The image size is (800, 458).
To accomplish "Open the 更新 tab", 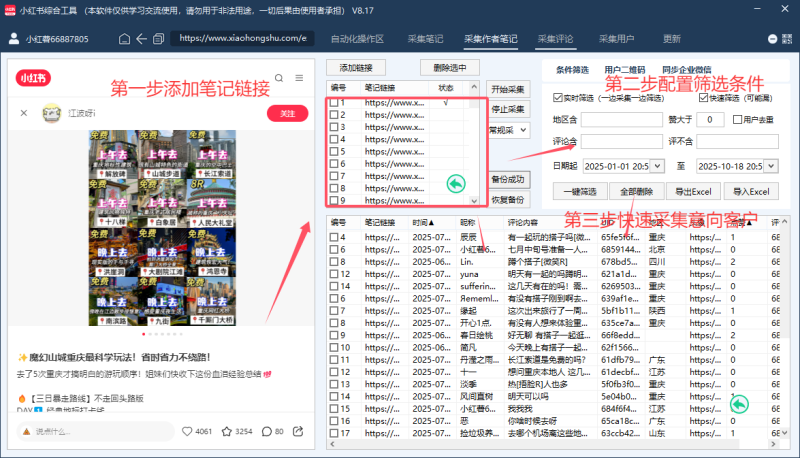I will (x=672, y=39).
